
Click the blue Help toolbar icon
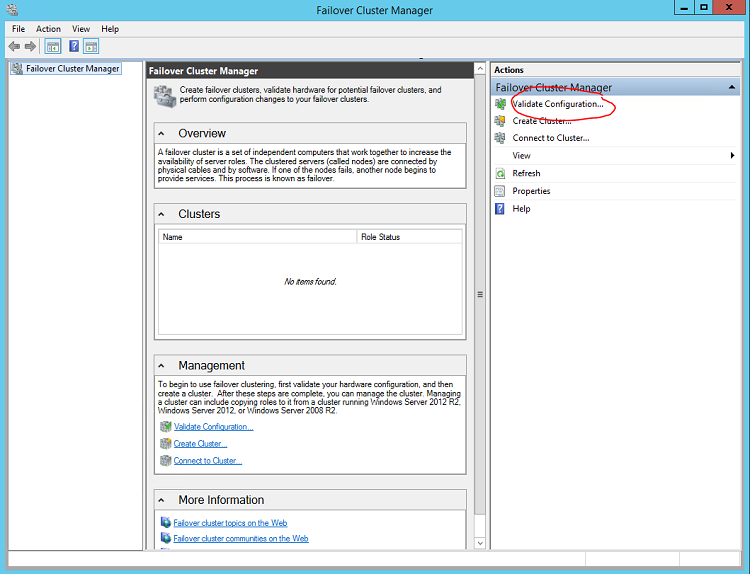(x=74, y=46)
